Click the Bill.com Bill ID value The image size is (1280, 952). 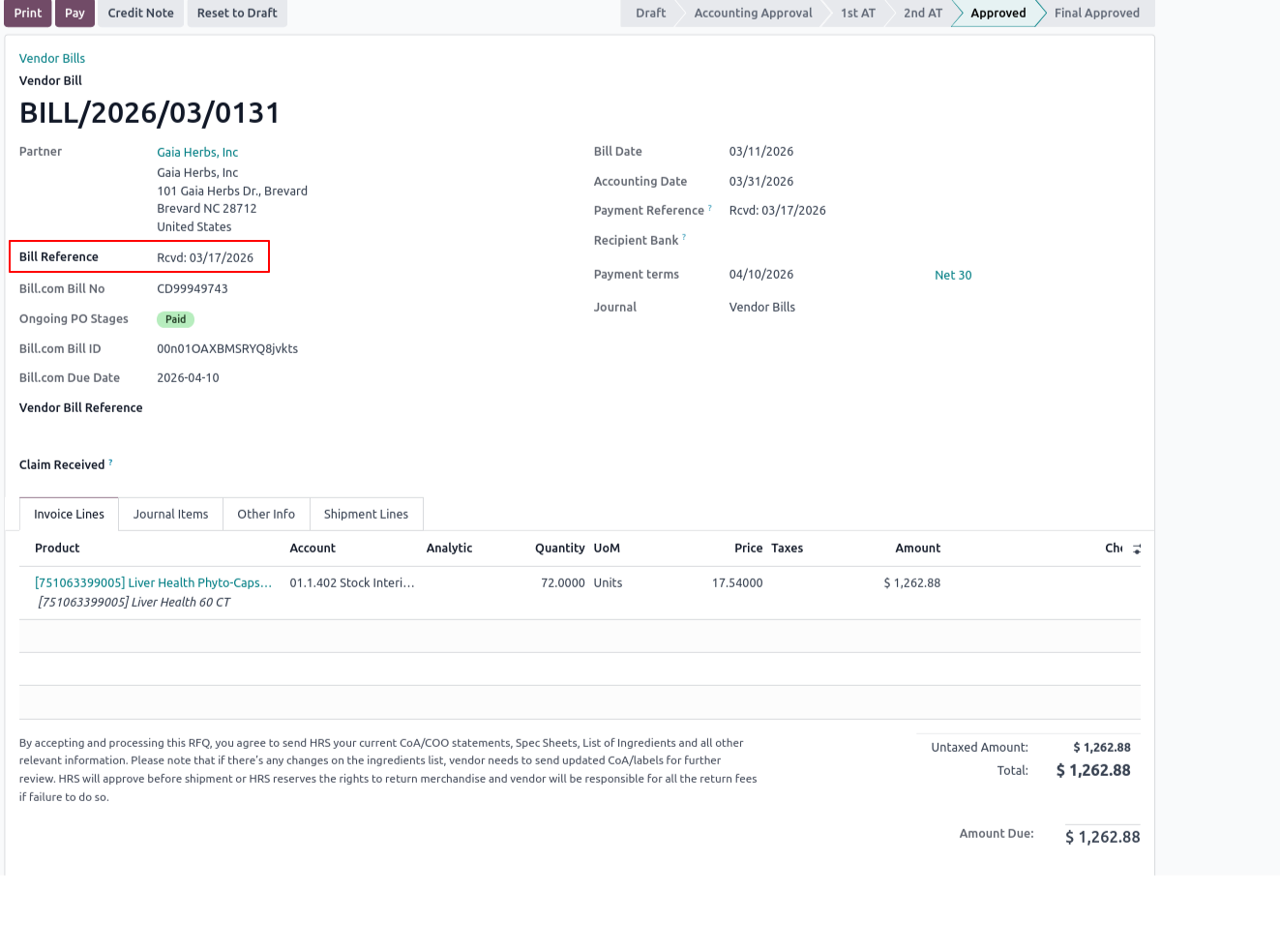[x=227, y=348]
